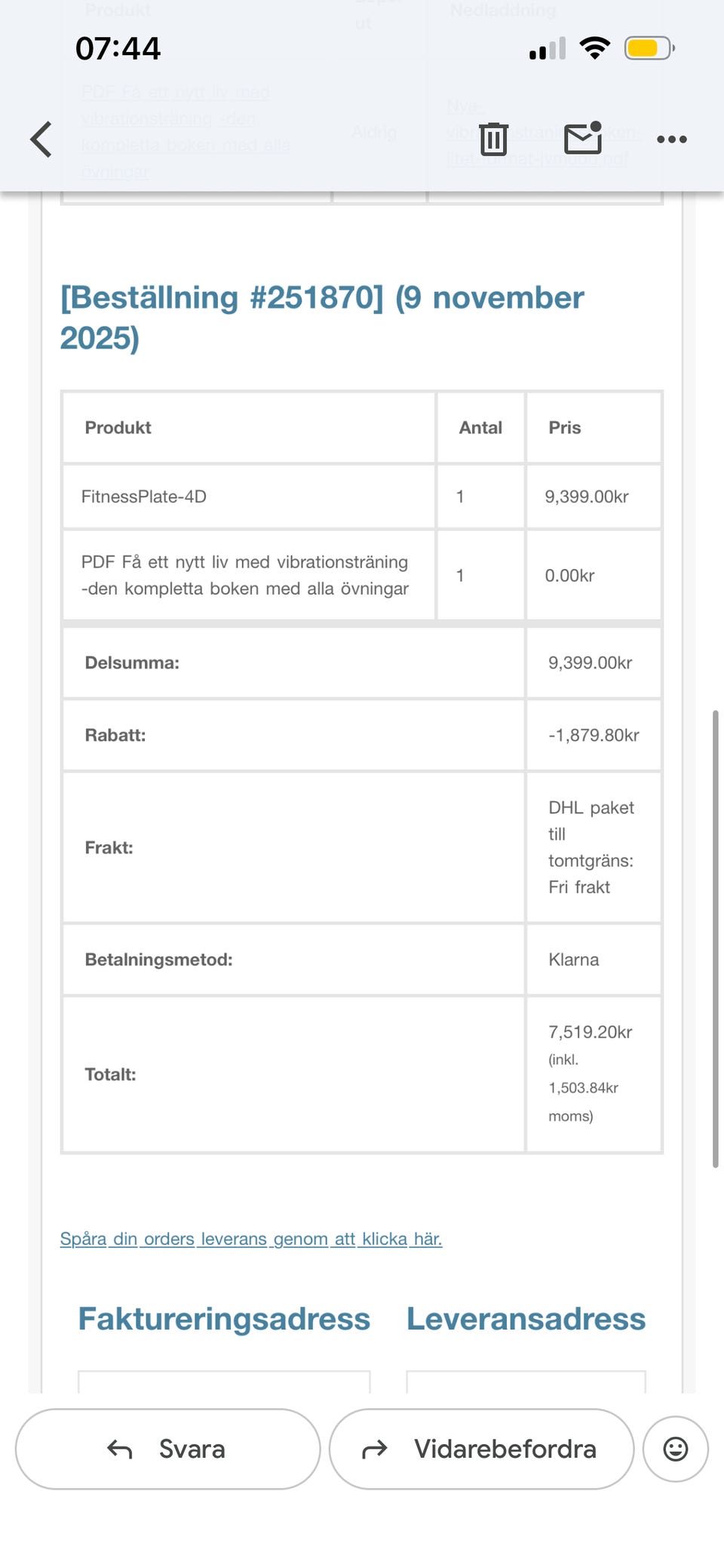
Task: Open order delivery tracking link
Action: tap(251, 1239)
